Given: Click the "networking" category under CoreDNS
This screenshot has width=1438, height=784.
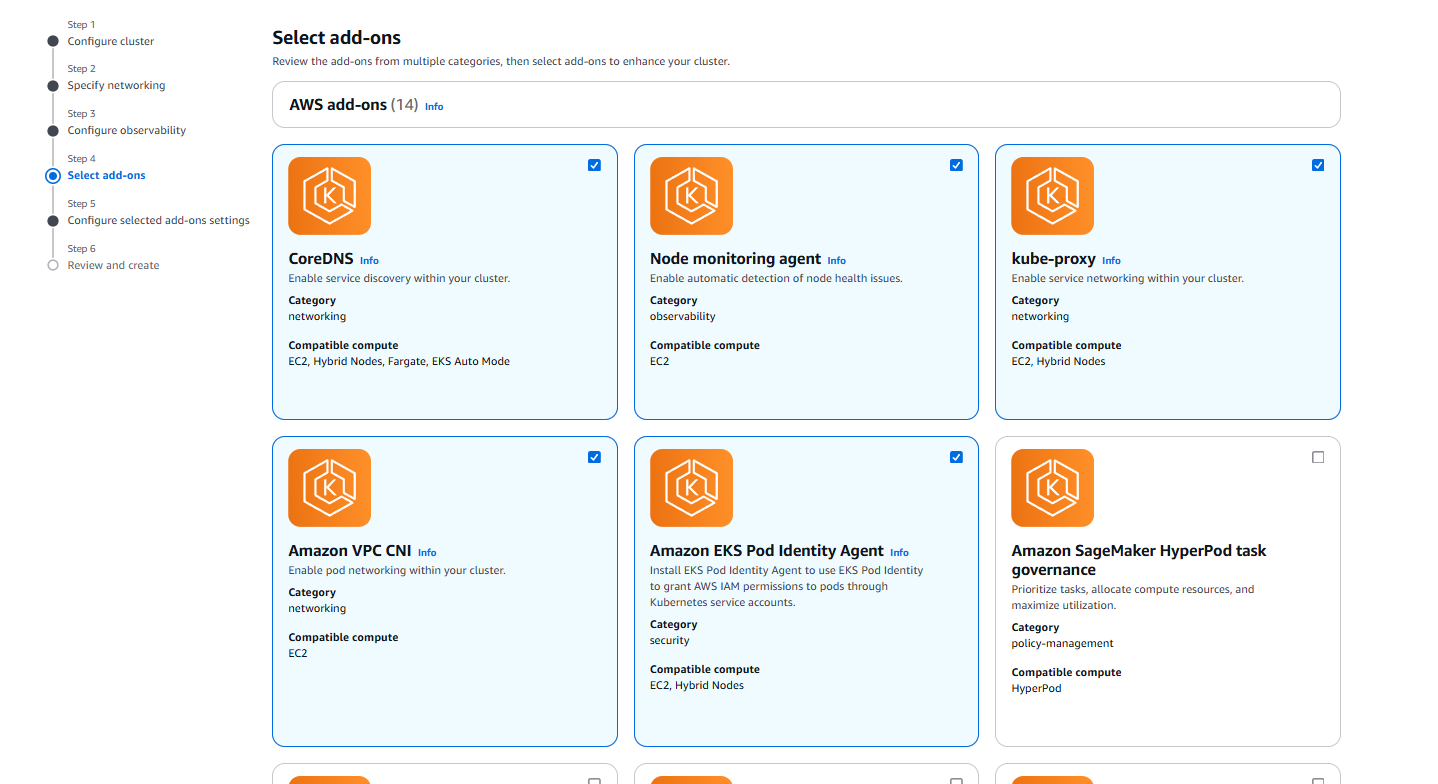Looking at the screenshot, I should point(317,316).
